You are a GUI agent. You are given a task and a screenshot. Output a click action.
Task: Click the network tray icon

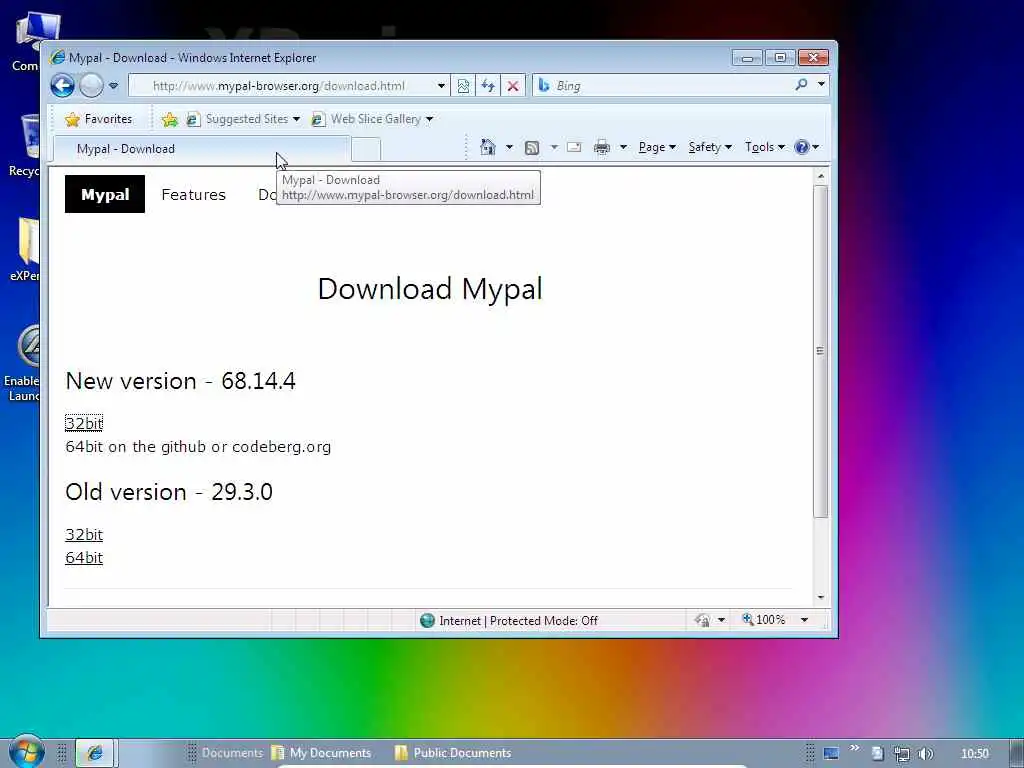pyautogui.click(x=902, y=754)
